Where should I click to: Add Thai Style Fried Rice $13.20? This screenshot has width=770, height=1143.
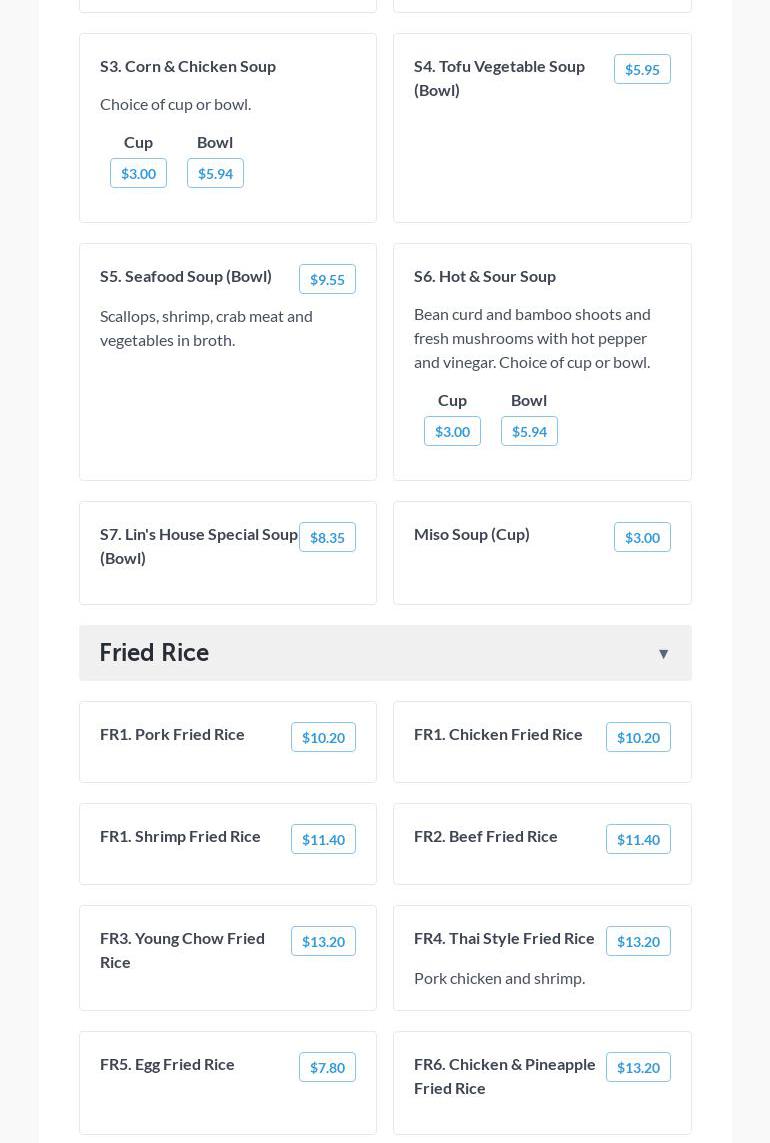tap(638, 941)
